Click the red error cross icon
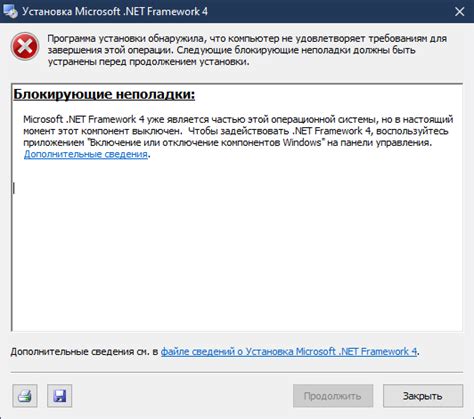The height and width of the screenshot is (419, 474). click(x=25, y=46)
